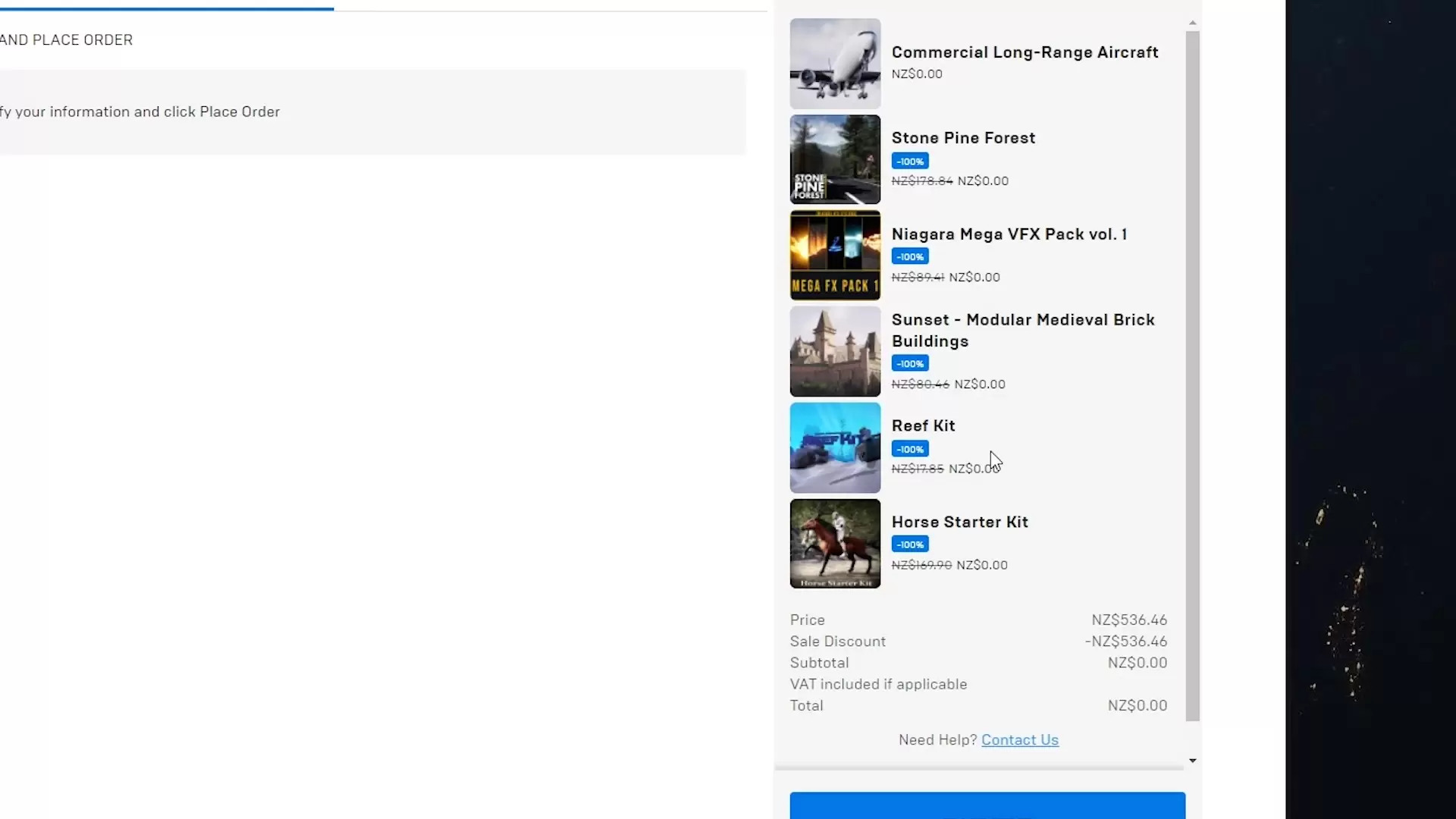Click the -100% badge under Sunset Medieval Buildings
Image resolution: width=1456 pixels, height=819 pixels.
coord(910,364)
